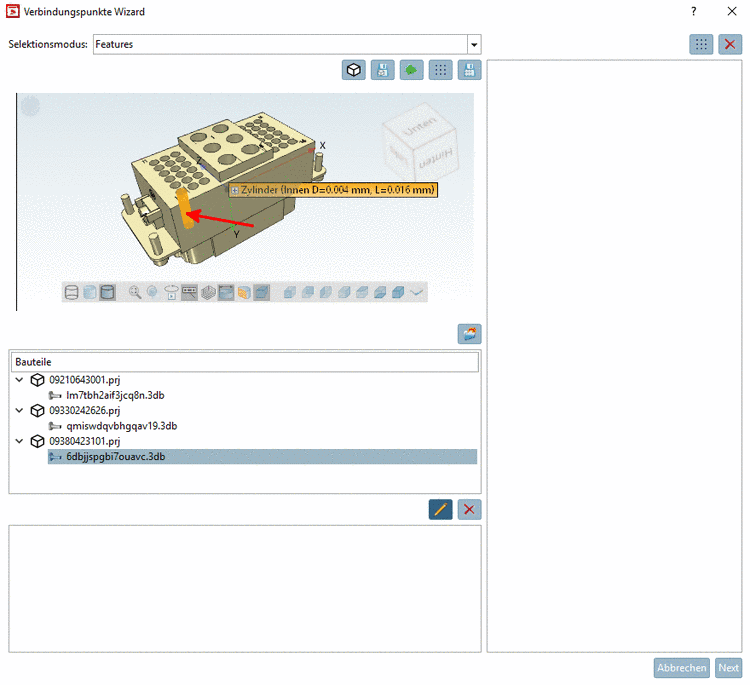Click the cube icon button above the 3D view
Viewport: 750px width, 685px height.
pos(353,70)
